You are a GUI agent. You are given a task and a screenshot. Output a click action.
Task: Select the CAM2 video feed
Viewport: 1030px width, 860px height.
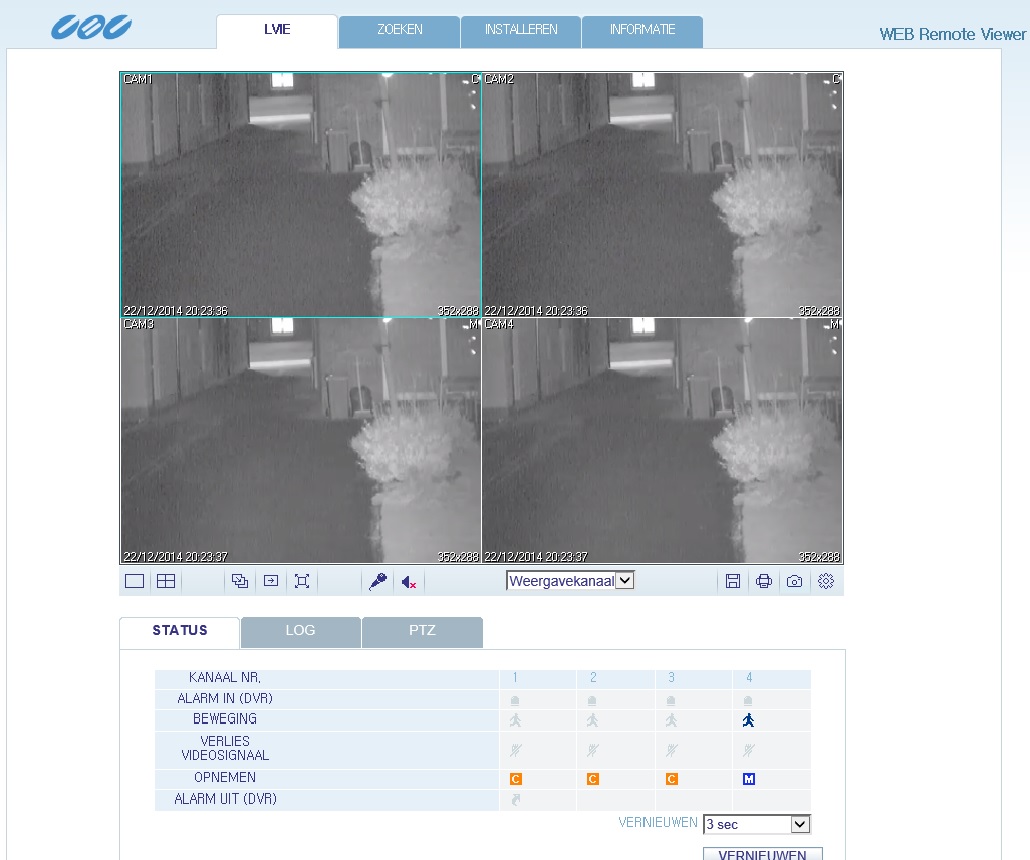tap(662, 194)
